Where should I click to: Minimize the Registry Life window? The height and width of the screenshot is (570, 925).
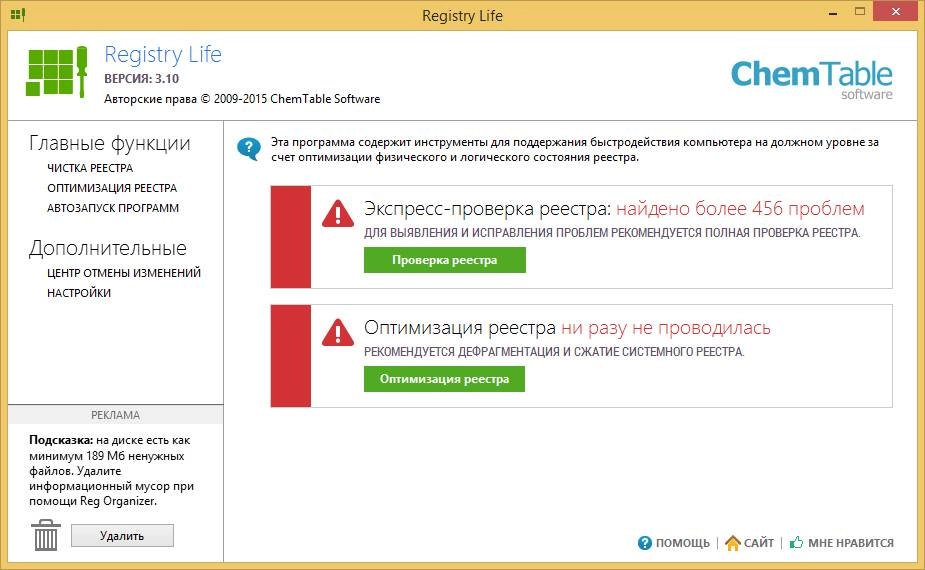[x=833, y=12]
